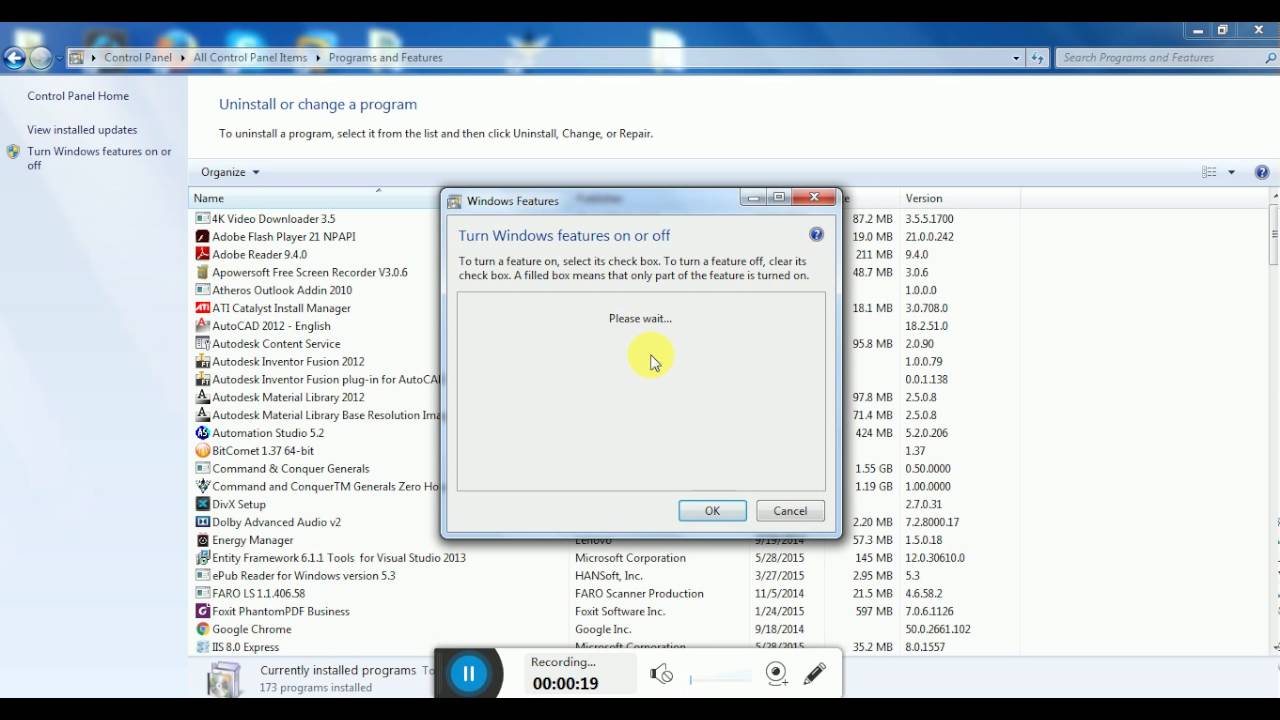Image resolution: width=1280 pixels, height=720 pixels.
Task: Pause the screen recording
Action: point(468,673)
